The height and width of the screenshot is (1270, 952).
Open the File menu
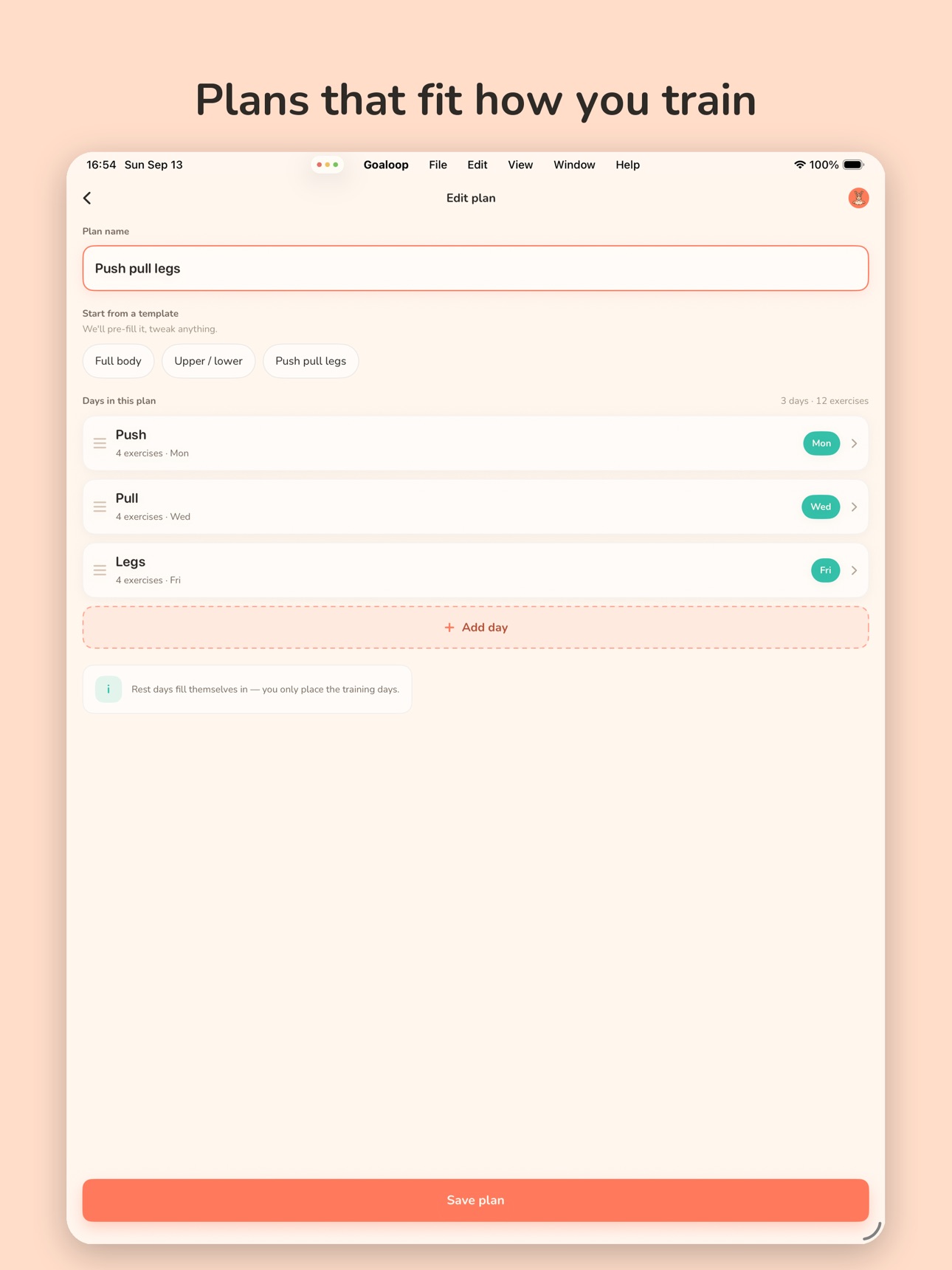(438, 165)
